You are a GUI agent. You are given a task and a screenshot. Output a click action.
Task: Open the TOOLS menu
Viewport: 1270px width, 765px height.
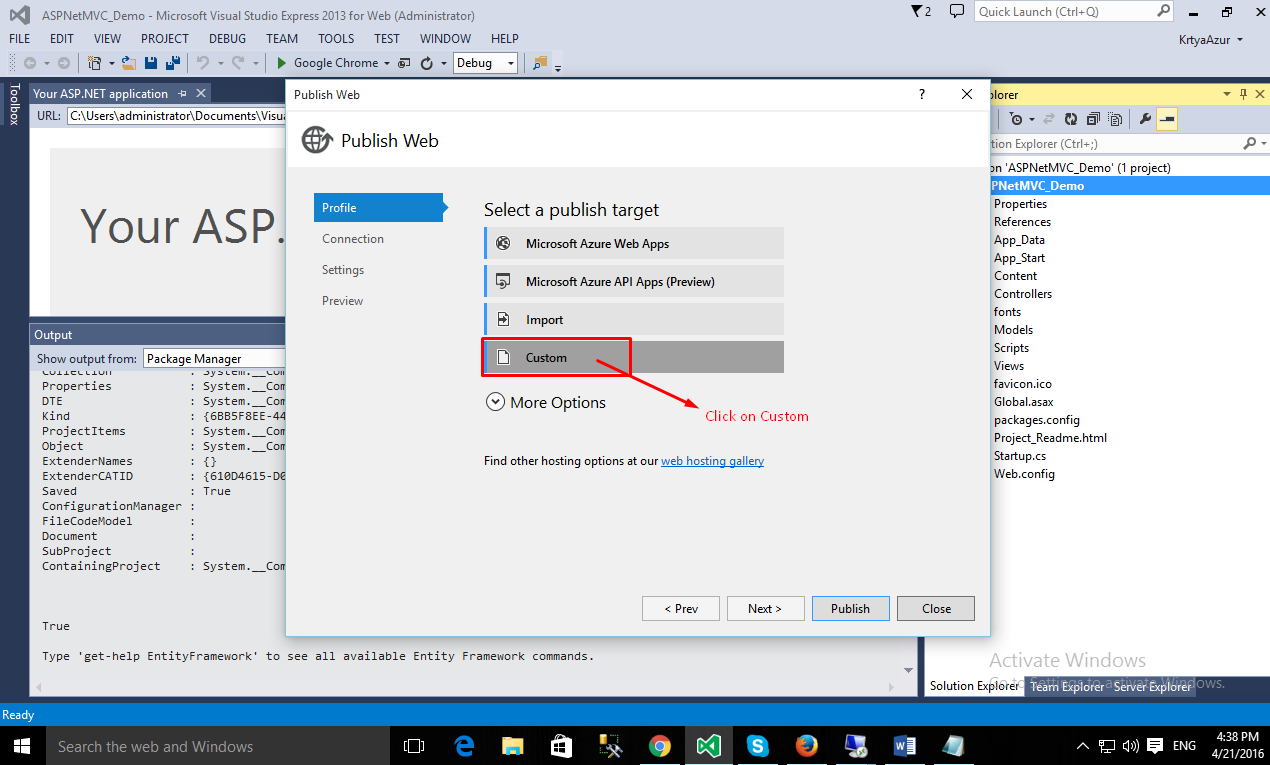(x=336, y=39)
